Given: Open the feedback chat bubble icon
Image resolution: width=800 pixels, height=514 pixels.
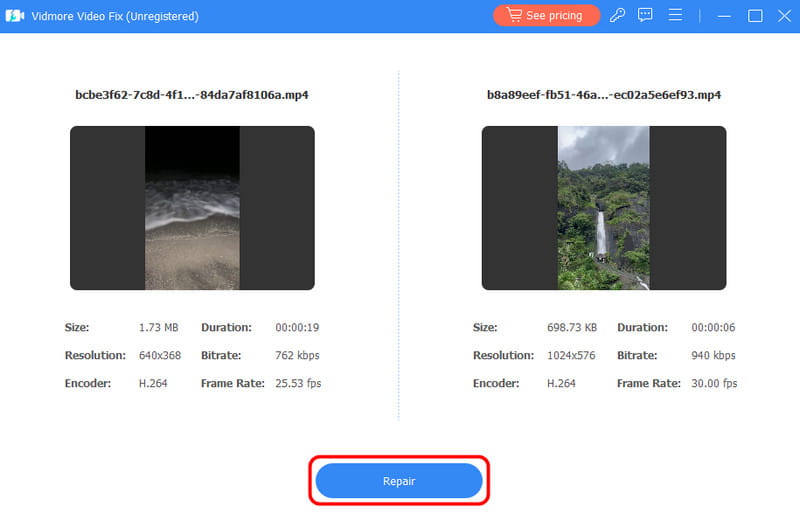Looking at the screenshot, I should (x=646, y=16).
